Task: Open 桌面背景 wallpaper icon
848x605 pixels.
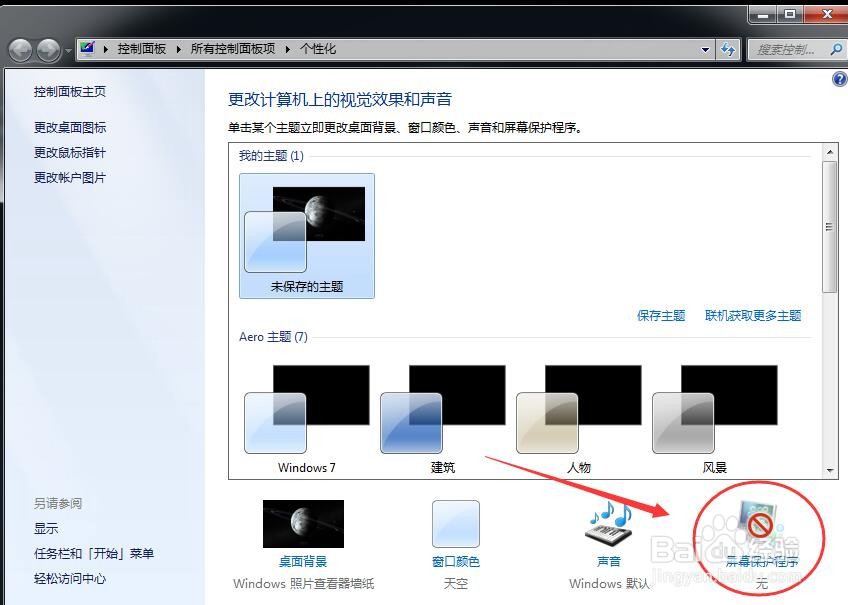Action: 303,523
